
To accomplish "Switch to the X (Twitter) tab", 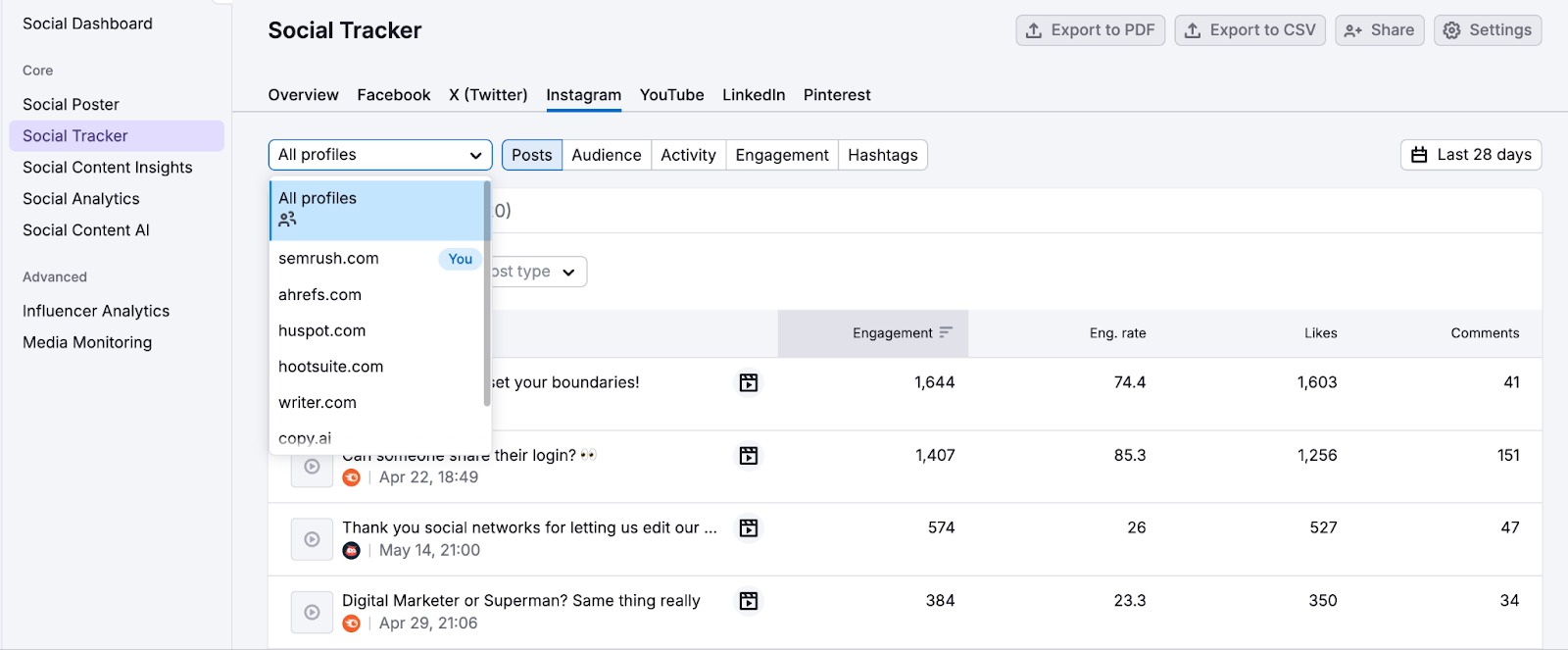I will [488, 95].
